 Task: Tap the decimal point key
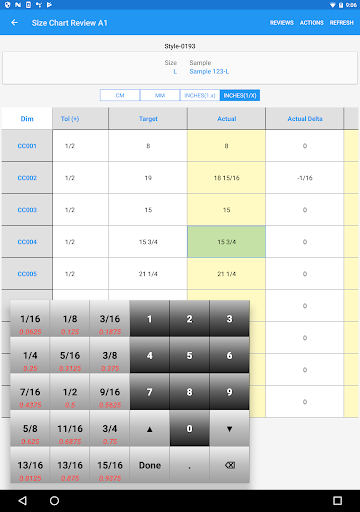pos(189,465)
